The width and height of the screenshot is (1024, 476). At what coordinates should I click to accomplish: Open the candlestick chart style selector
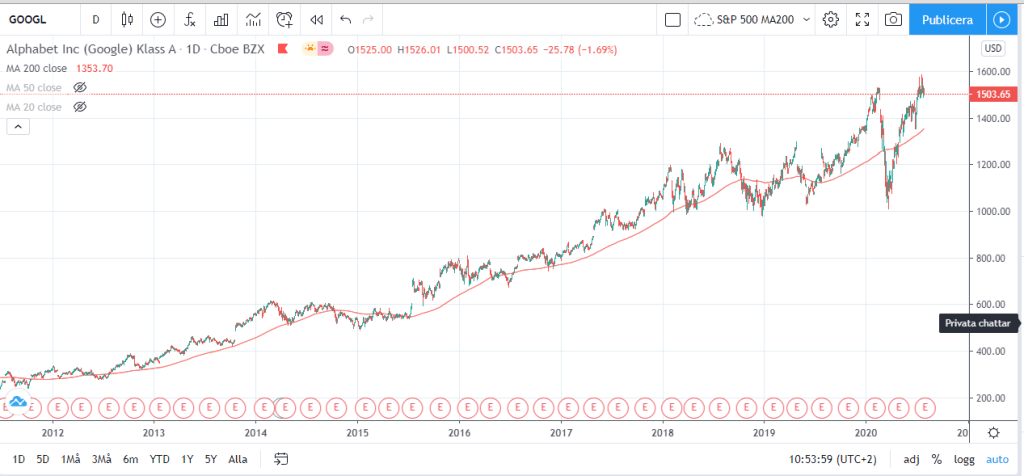[x=126, y=19]
